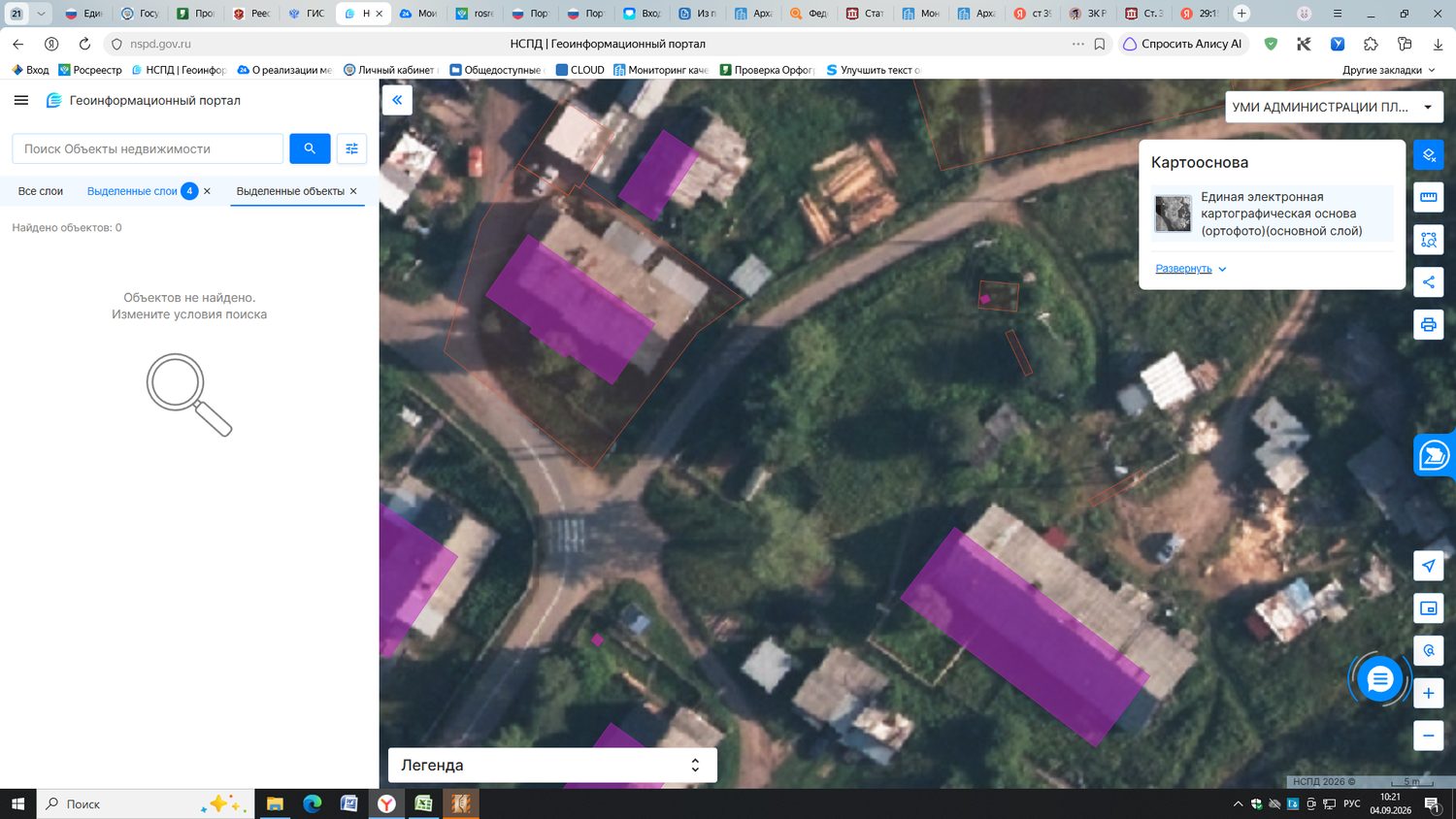Click the reset map rotation button
The image size is (1456, 819).
point(1428,650)
